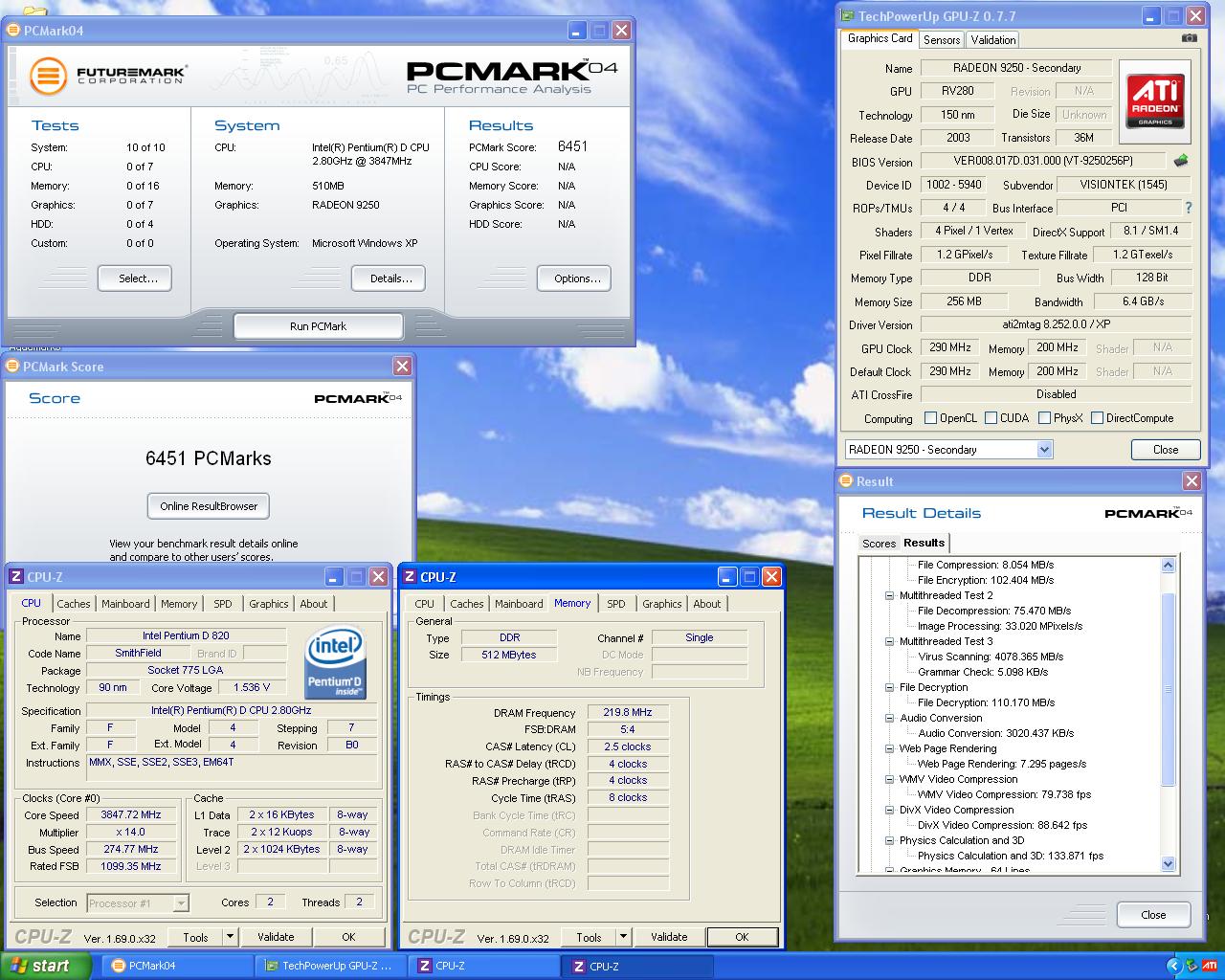
Task: Minimize the left CPU-Z window
Action: 334,576
